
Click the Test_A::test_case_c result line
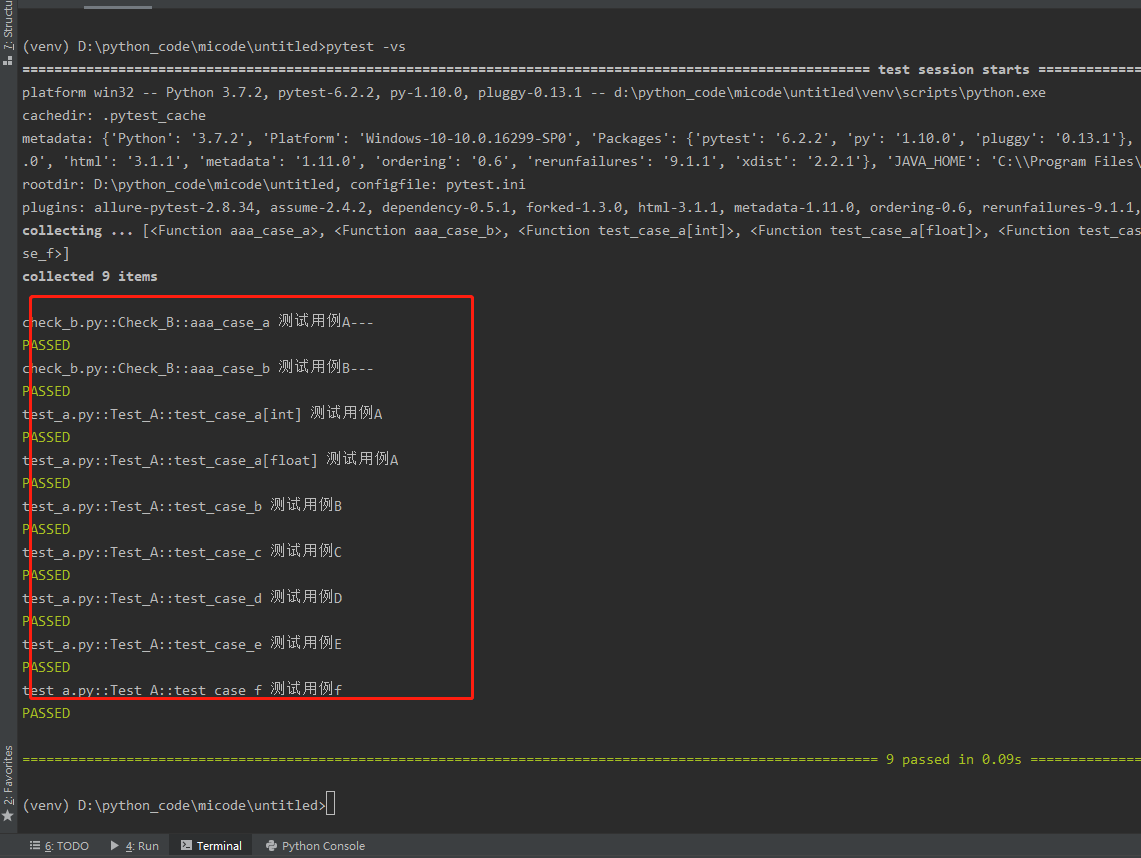pos(182,552)
